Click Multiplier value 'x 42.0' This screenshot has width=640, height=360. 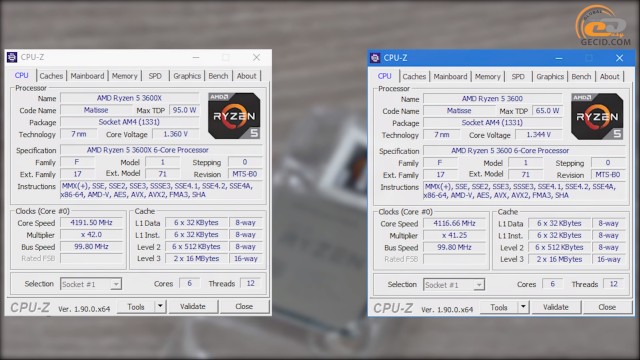point(91,235)
